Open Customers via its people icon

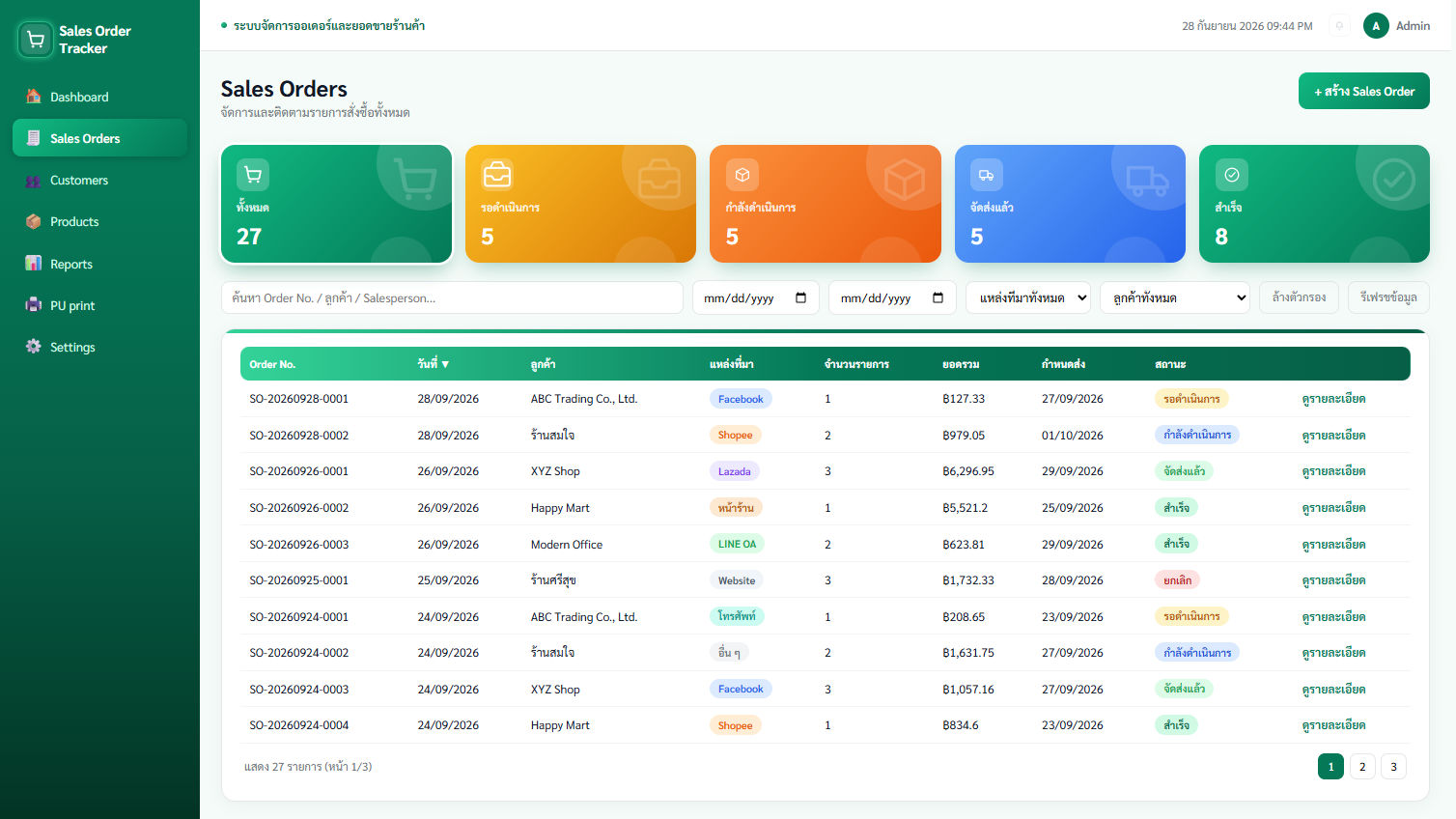pos(34,181)
